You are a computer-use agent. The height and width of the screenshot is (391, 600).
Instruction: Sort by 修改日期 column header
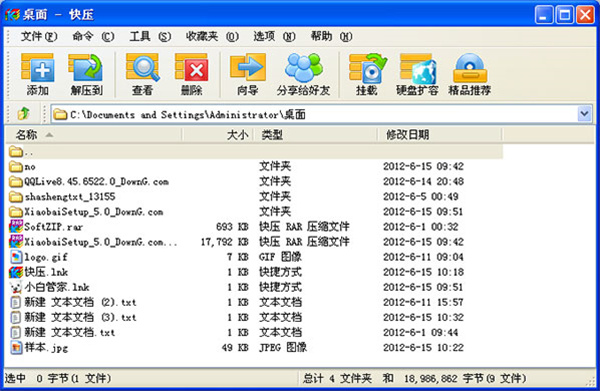point(440,135)
